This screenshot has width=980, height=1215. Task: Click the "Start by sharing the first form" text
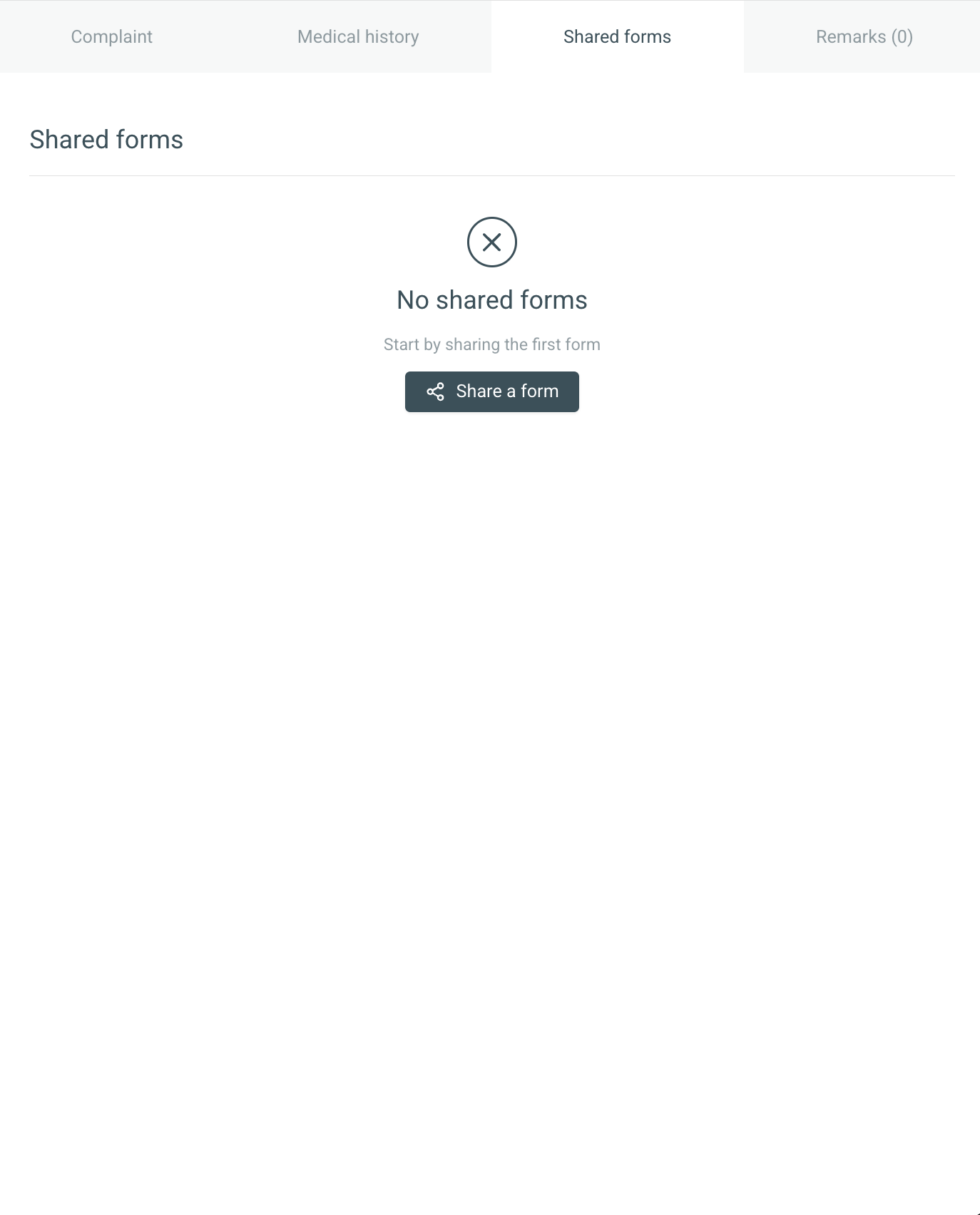[492, 344]
